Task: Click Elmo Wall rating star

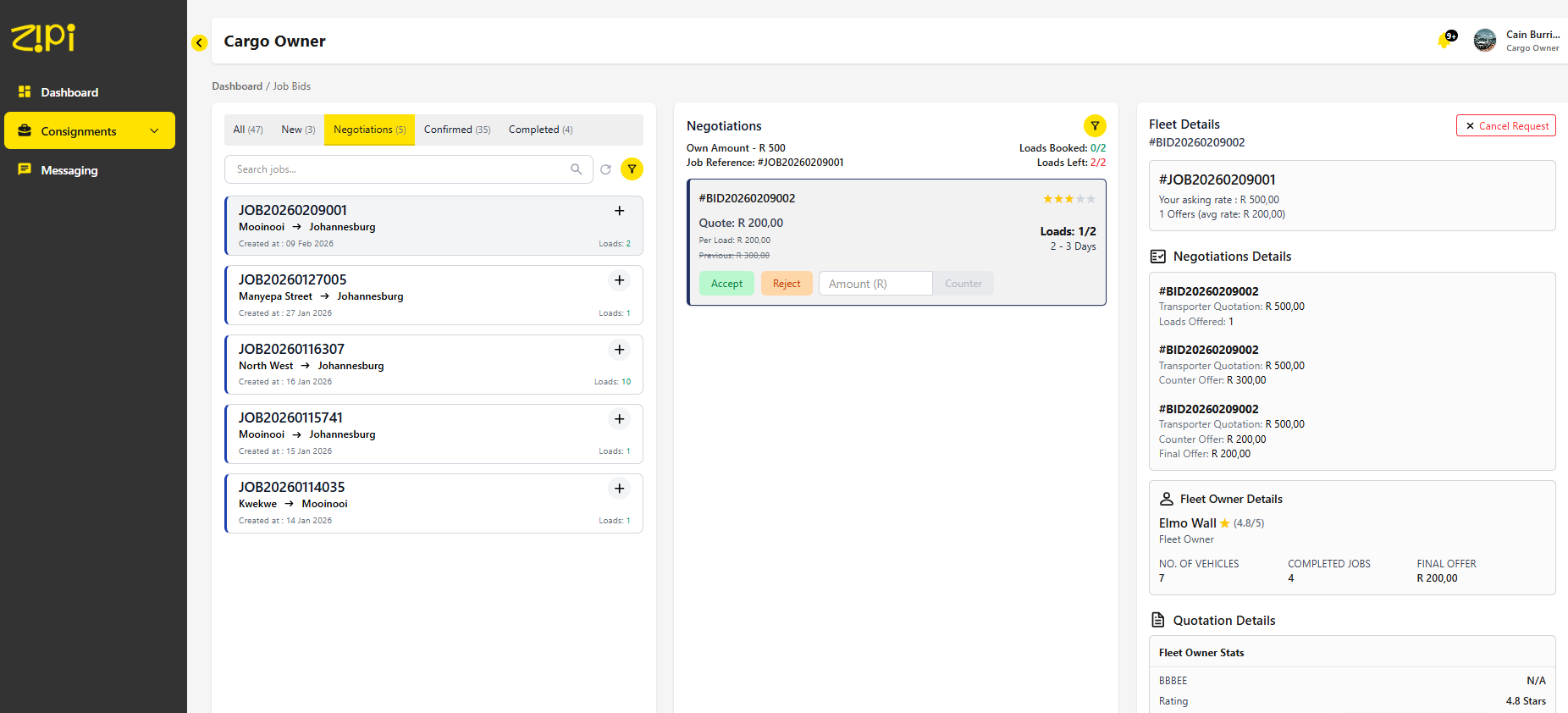Action: pyautogui.click(x=1224, y=523)
